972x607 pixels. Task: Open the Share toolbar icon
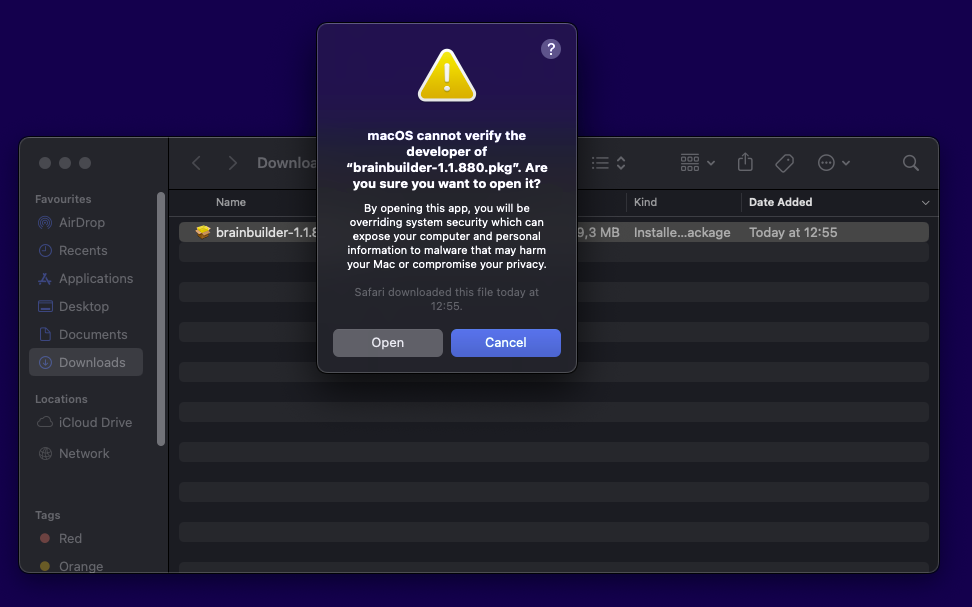click(x=745, y=162)
